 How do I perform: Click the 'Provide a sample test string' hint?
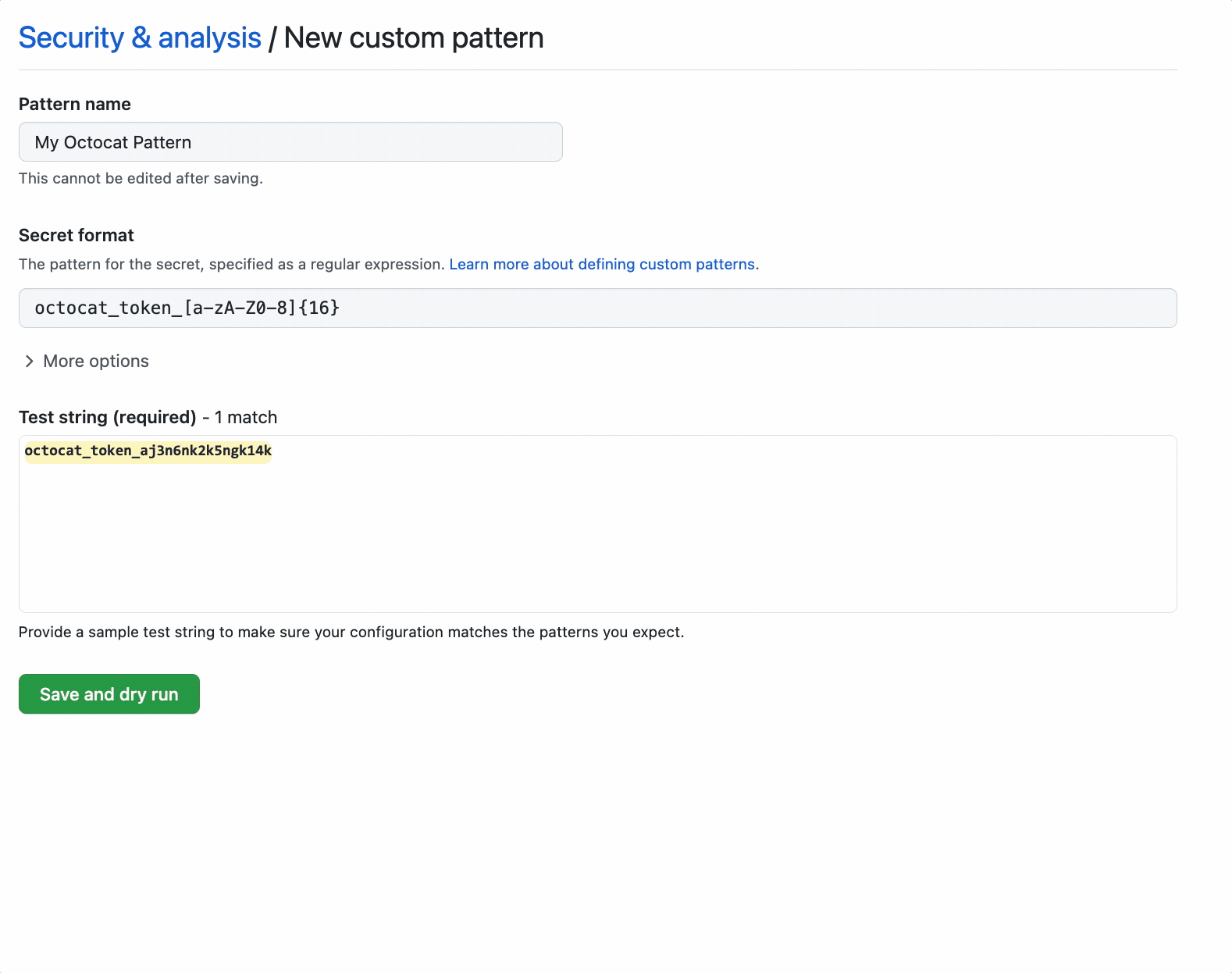pos(351,632)
